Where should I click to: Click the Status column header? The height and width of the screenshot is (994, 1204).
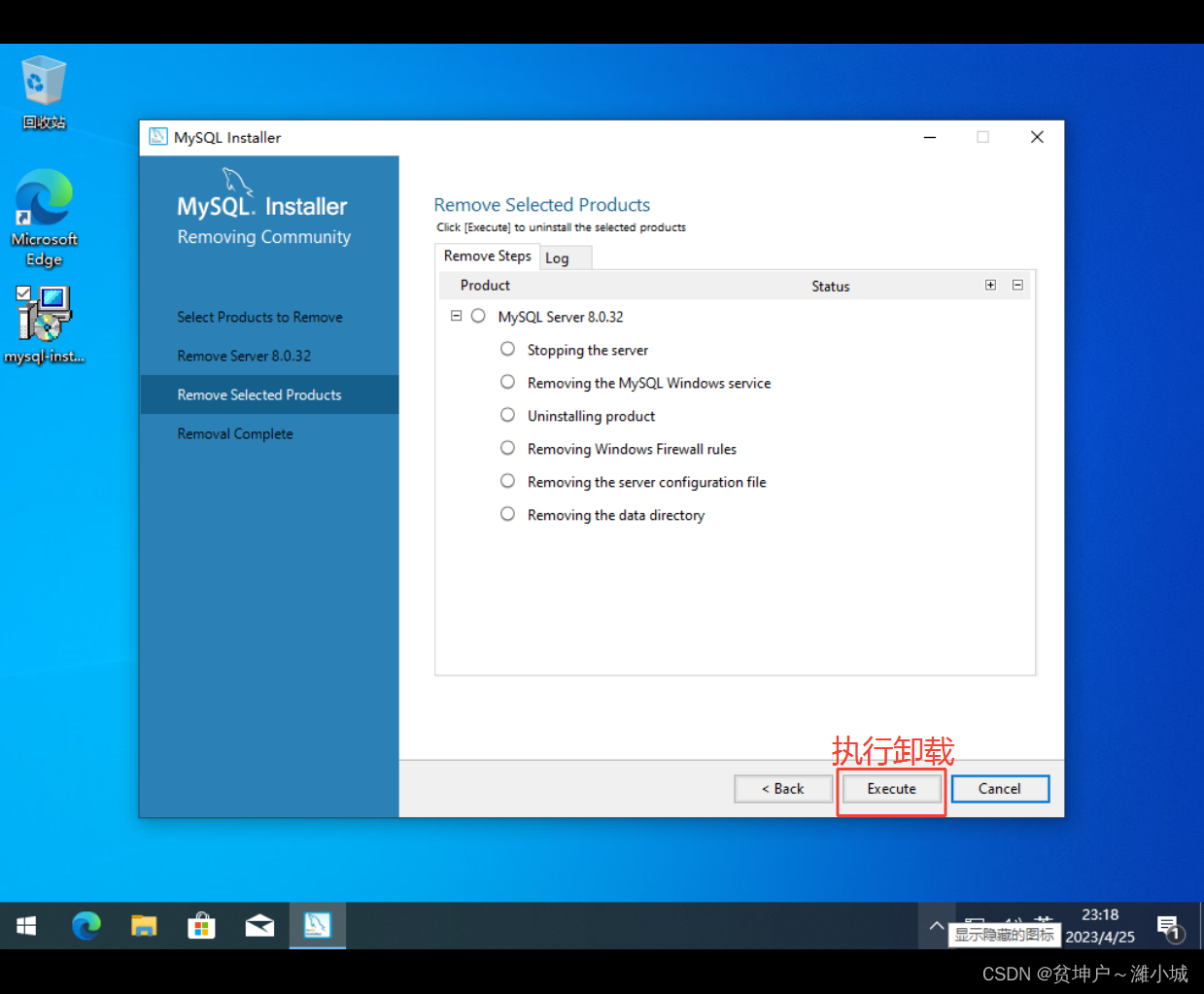click(831, 286)
